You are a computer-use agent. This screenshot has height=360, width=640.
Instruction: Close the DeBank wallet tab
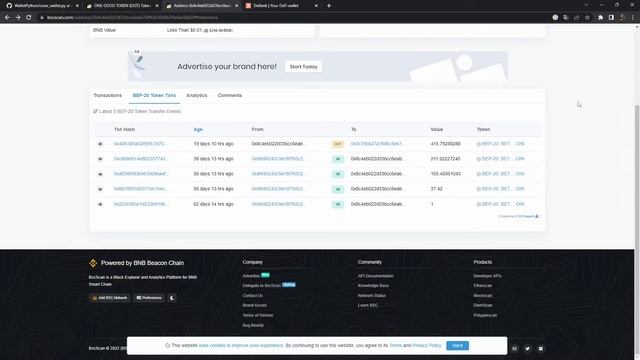point(316,6)
